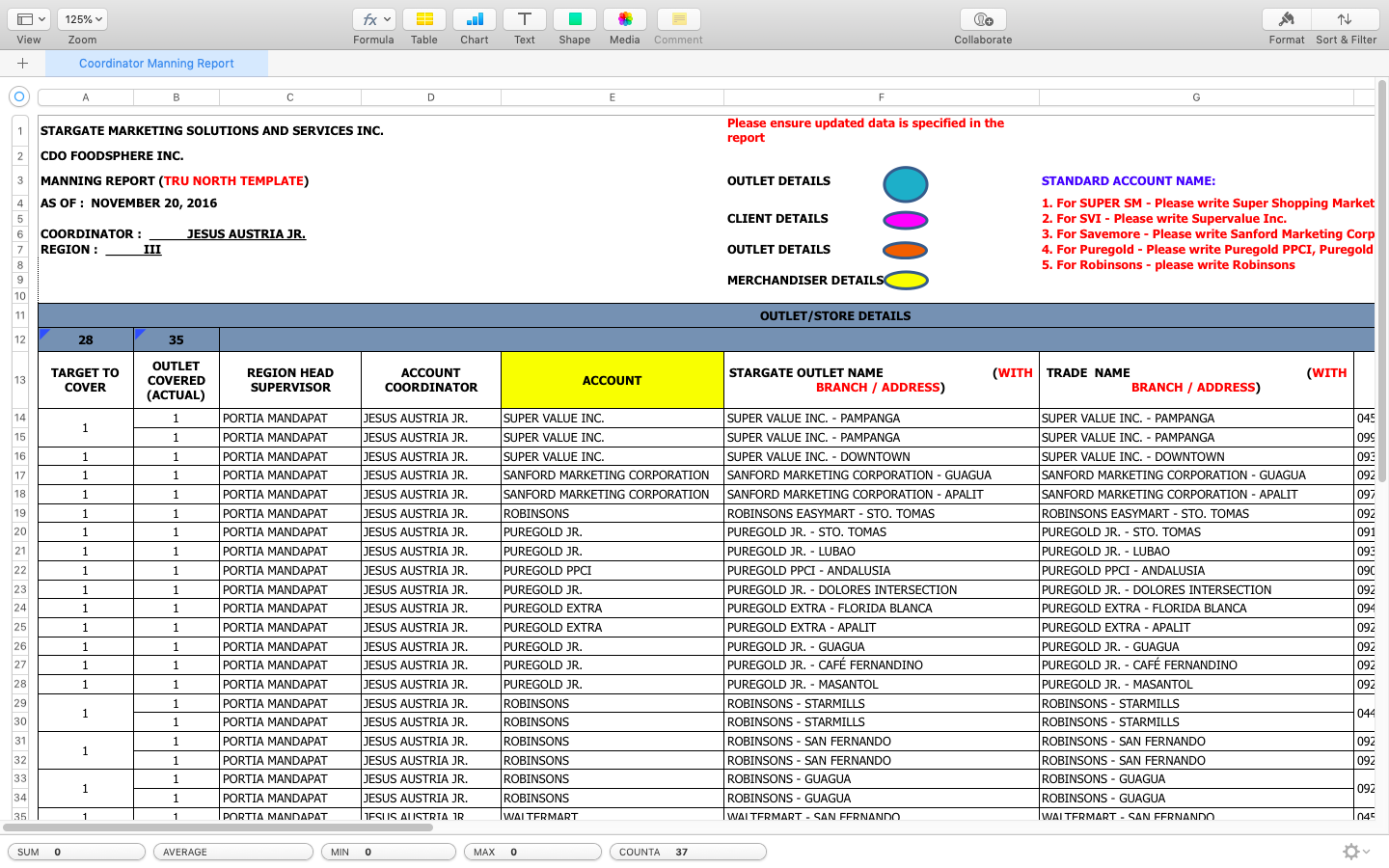1389x868 pixels.
Task: Select row 20 header
Action: point(20,532)
